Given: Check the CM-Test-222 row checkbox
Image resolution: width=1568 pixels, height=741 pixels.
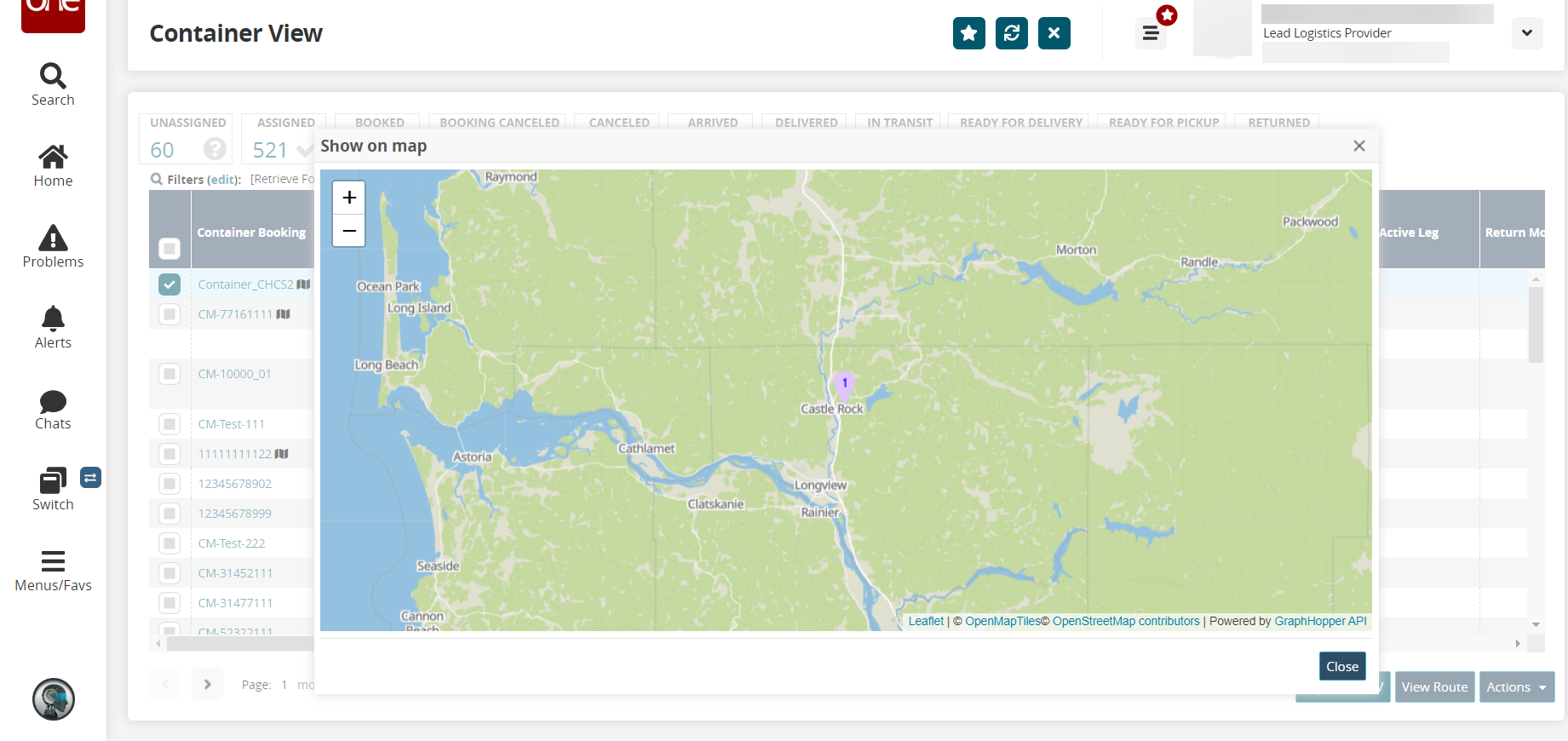Looking at the screenshot, I should click(169, 543).
